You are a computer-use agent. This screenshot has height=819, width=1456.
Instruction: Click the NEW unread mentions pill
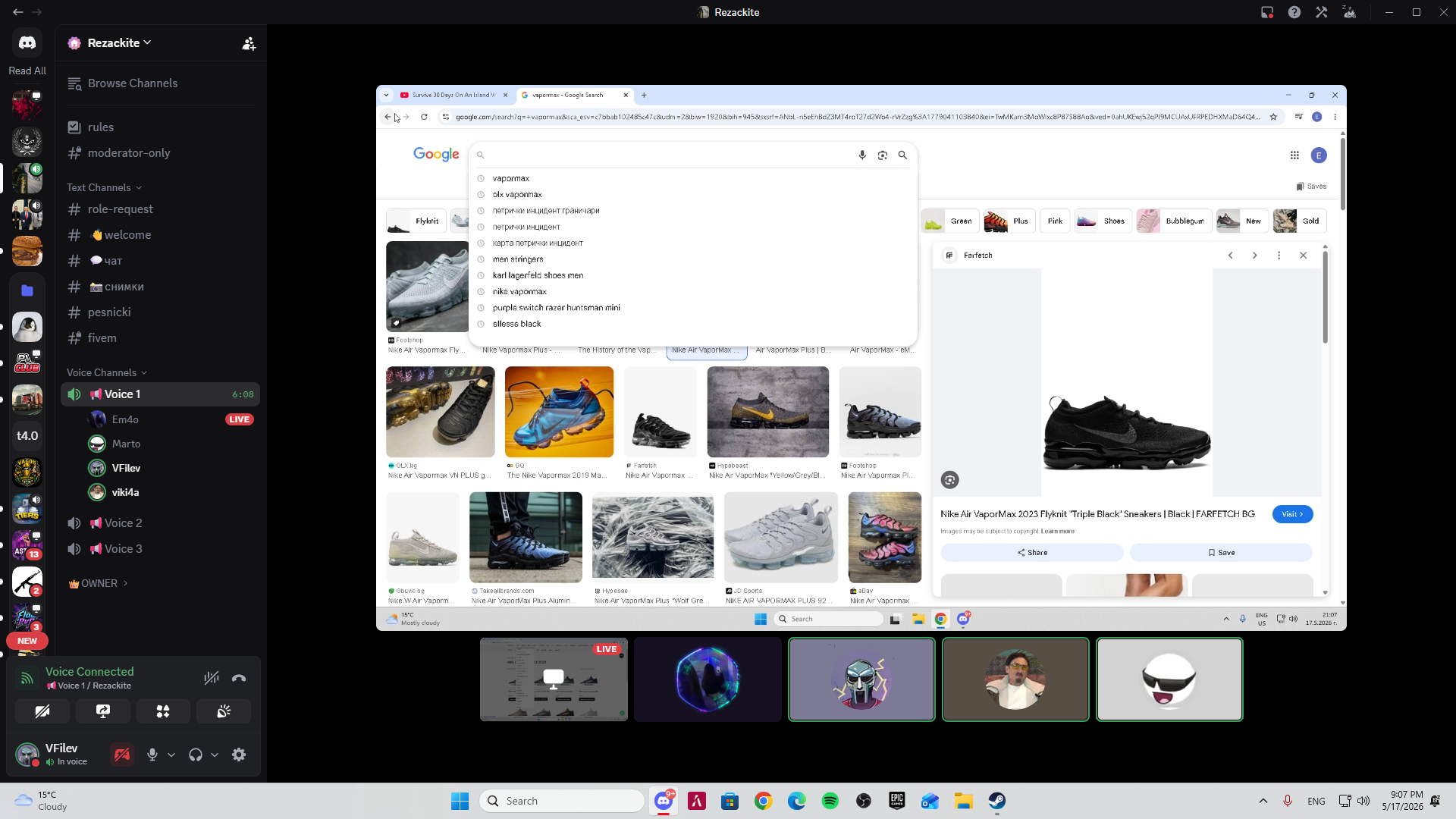(x=27, y=641)
